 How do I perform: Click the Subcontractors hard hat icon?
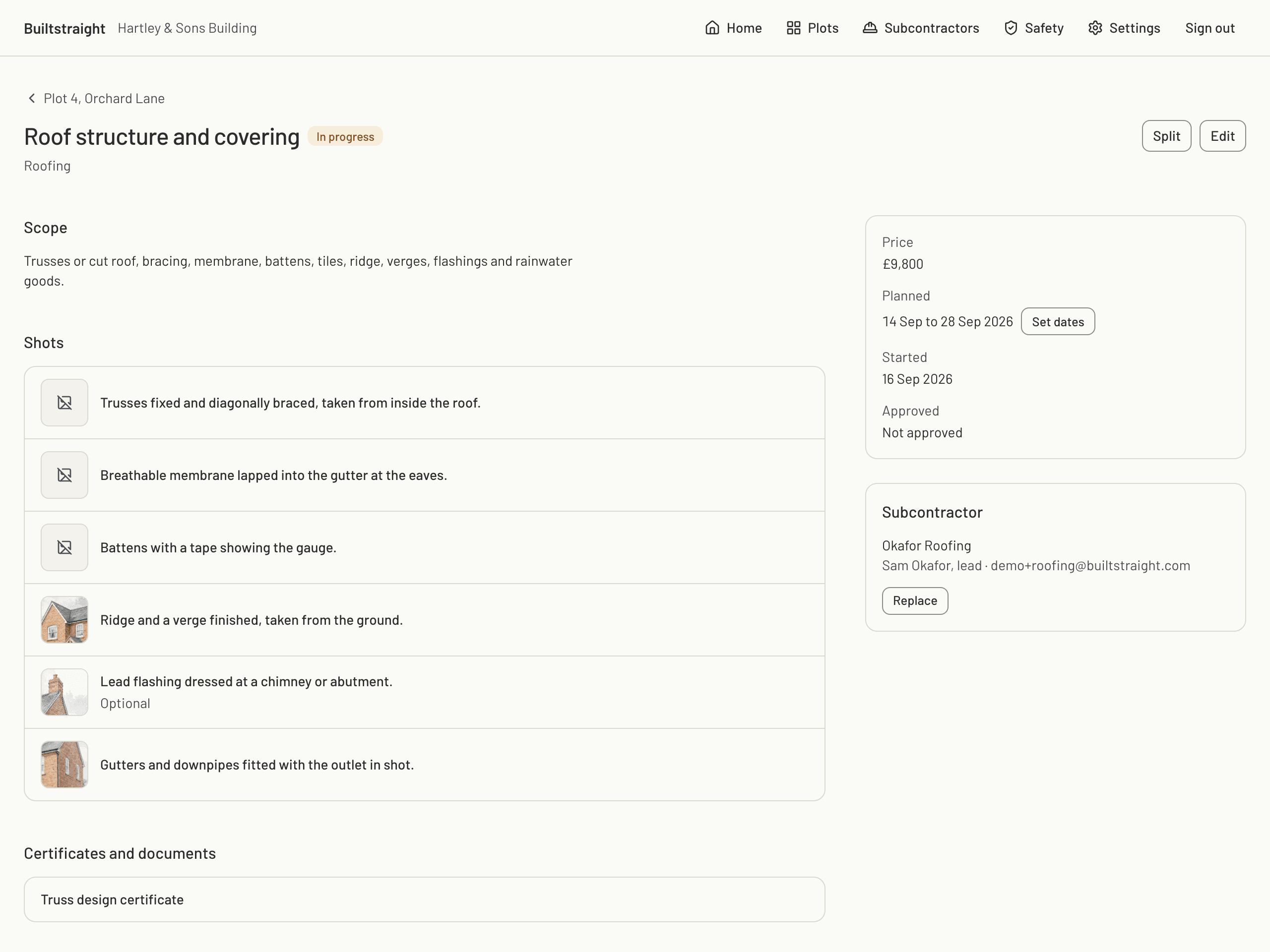870,28
